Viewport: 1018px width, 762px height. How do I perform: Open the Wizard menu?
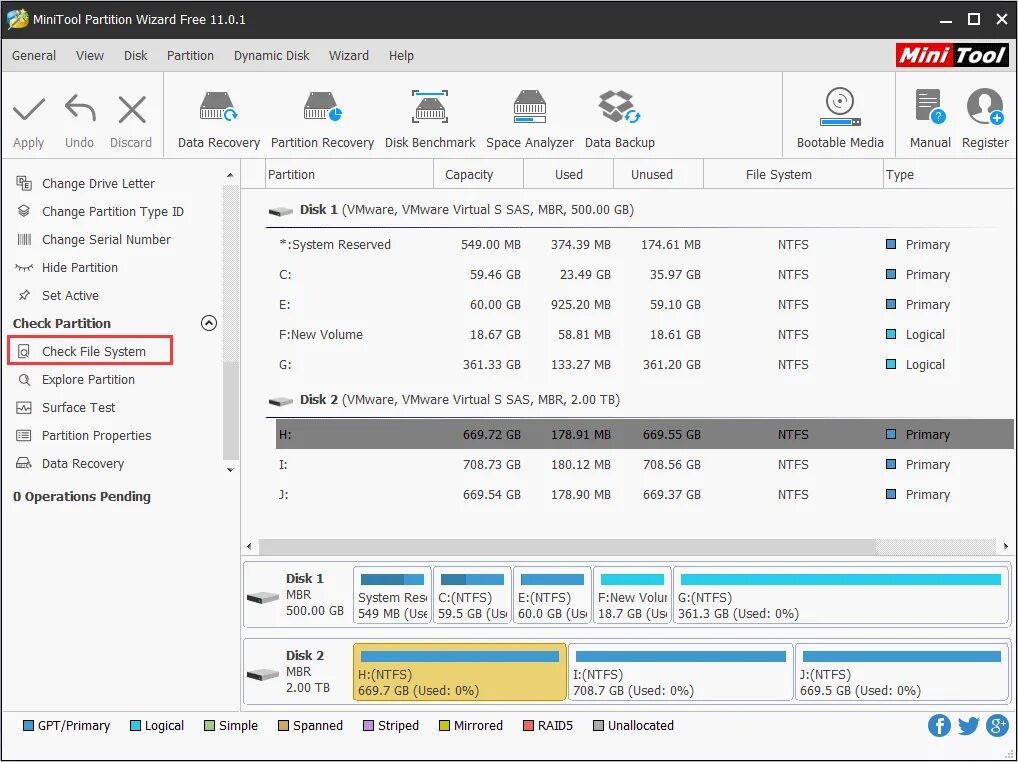click(349, 56)
